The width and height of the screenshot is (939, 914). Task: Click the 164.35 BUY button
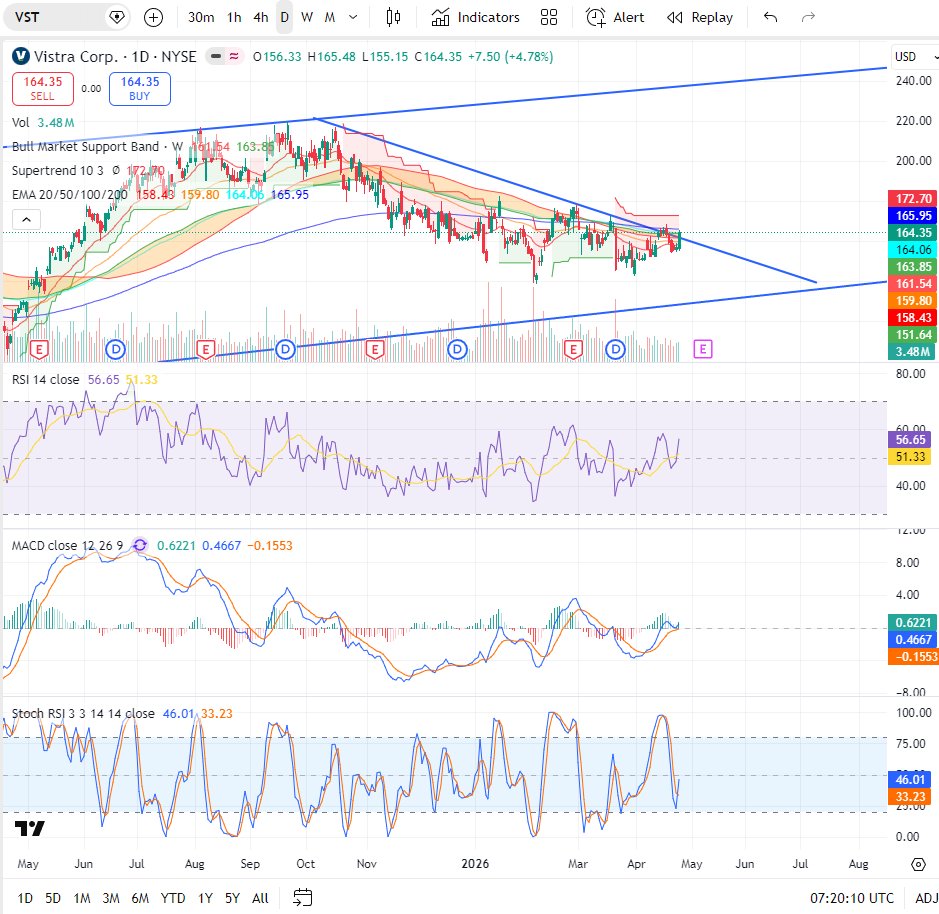pos(140,89)
